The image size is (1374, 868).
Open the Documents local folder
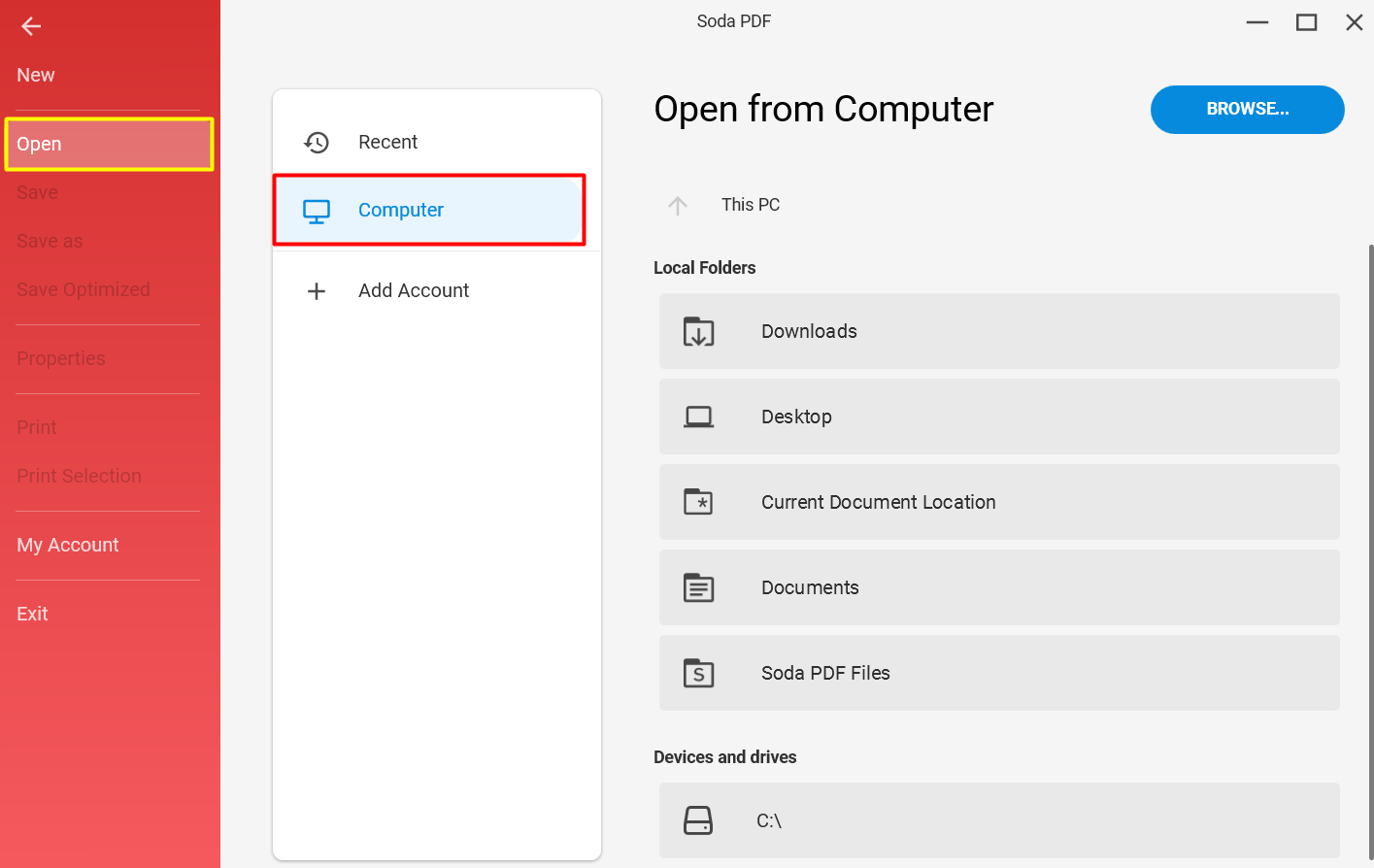pos(999,587)
